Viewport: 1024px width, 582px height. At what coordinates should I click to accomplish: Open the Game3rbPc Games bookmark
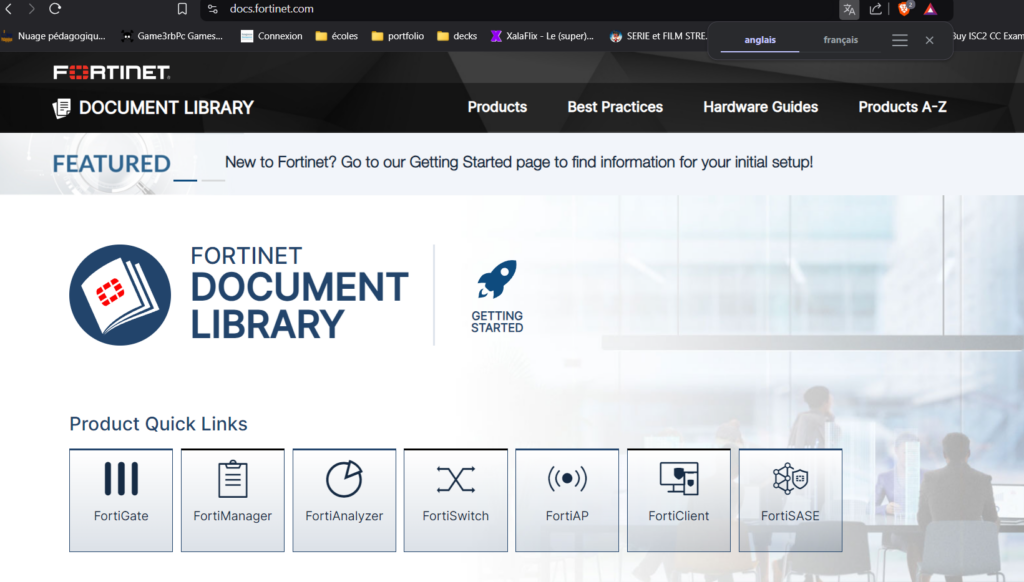coord(172,36)
